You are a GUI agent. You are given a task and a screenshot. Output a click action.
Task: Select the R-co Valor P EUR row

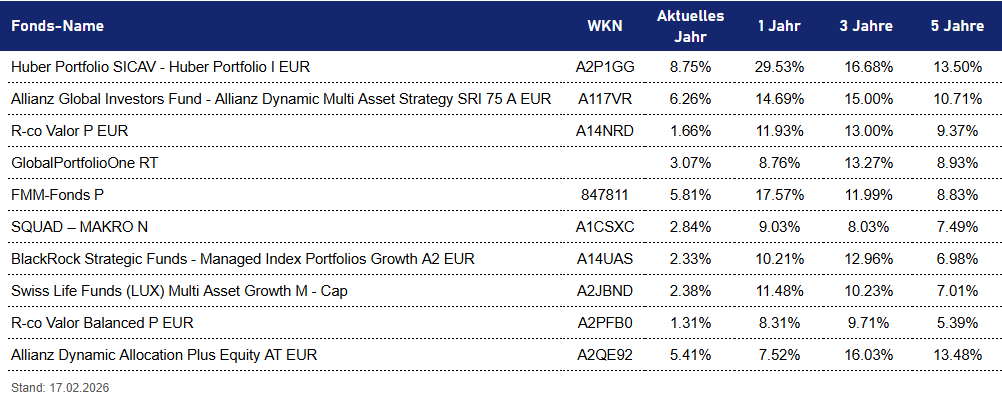69,131
